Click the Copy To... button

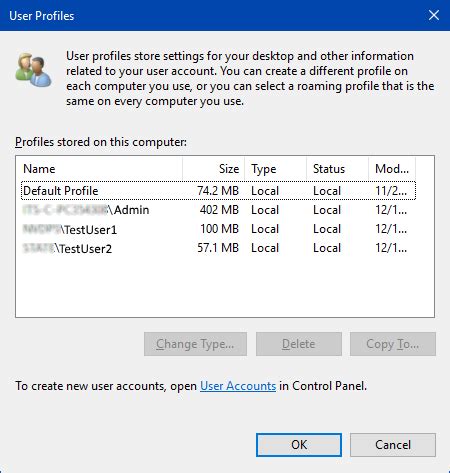[x=393, y=344]
